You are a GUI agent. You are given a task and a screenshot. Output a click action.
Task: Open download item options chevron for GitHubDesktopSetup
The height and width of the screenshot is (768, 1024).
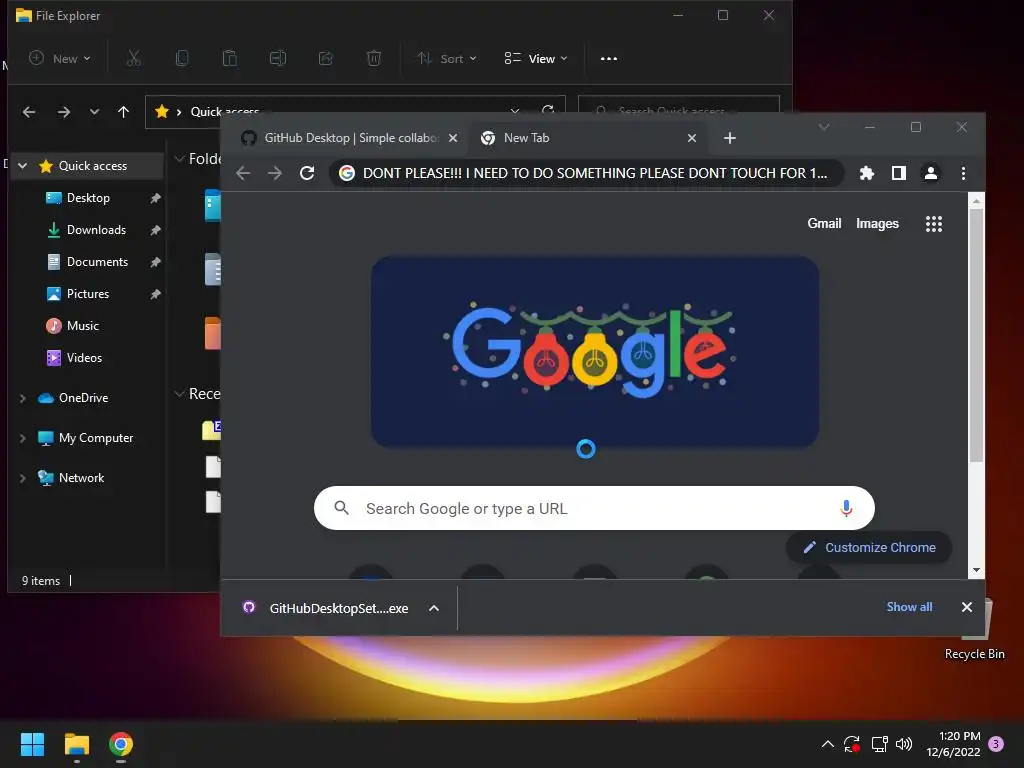pyautogui.click(x=434, y=608)
